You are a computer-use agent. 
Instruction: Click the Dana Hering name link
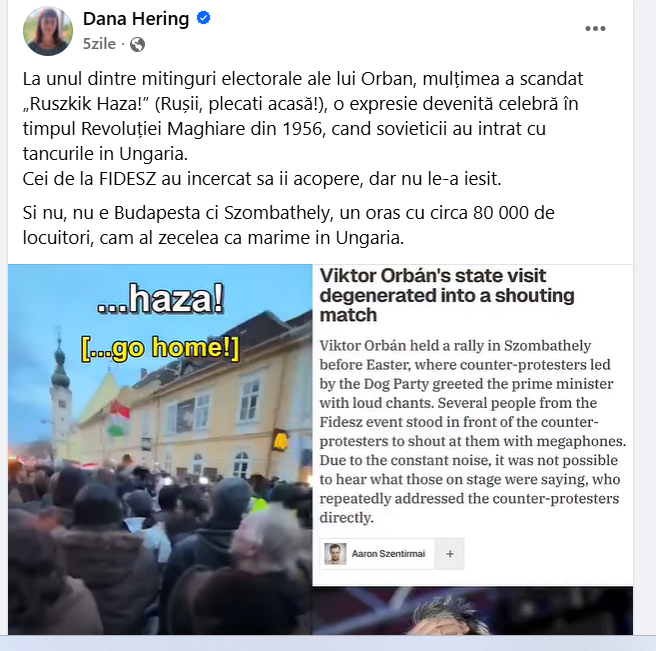tap(136, 19)
